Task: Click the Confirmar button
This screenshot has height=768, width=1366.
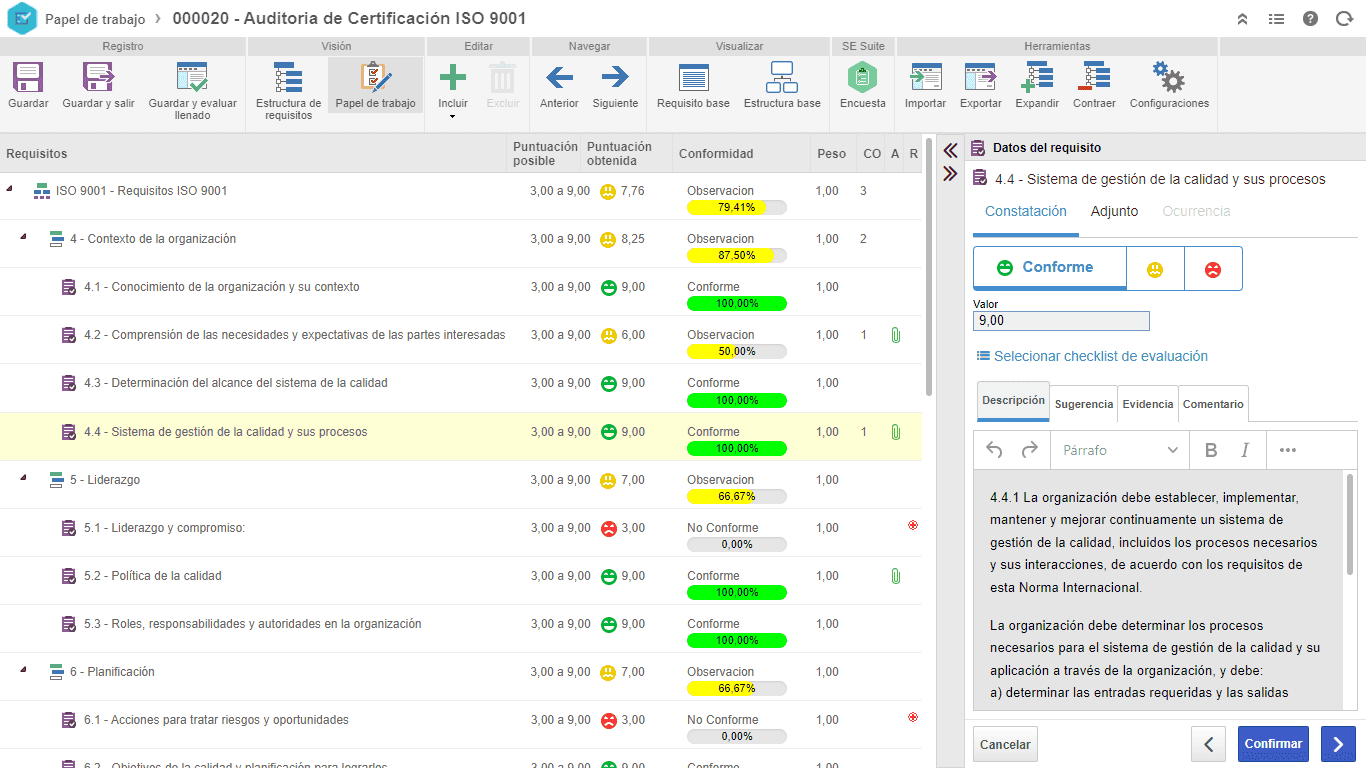Action: coord(1273,744)
